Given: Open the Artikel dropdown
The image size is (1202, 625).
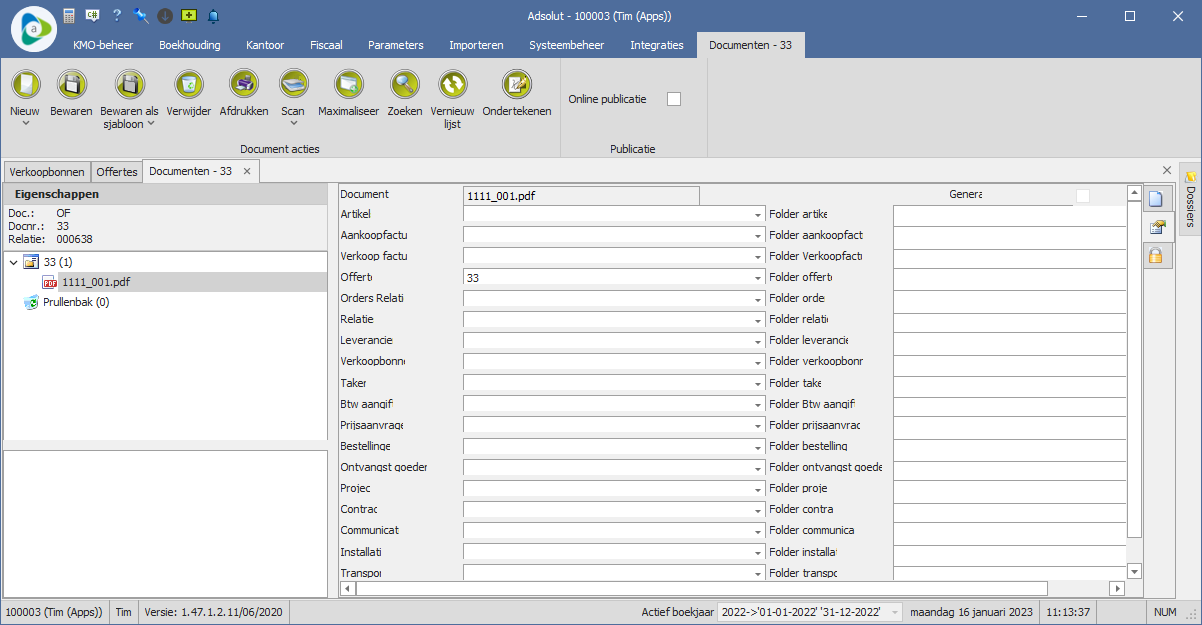Looking at the screenshot, I should click(757, 215).
